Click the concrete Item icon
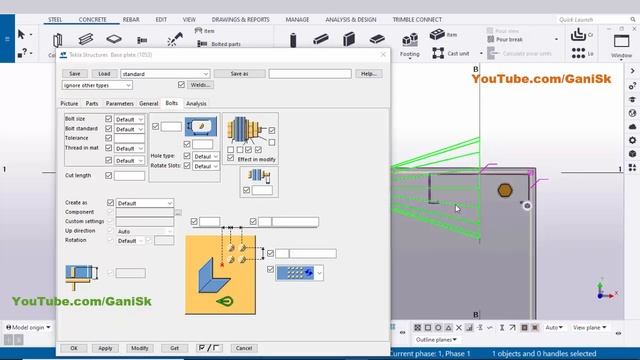 tap(437, 34)
